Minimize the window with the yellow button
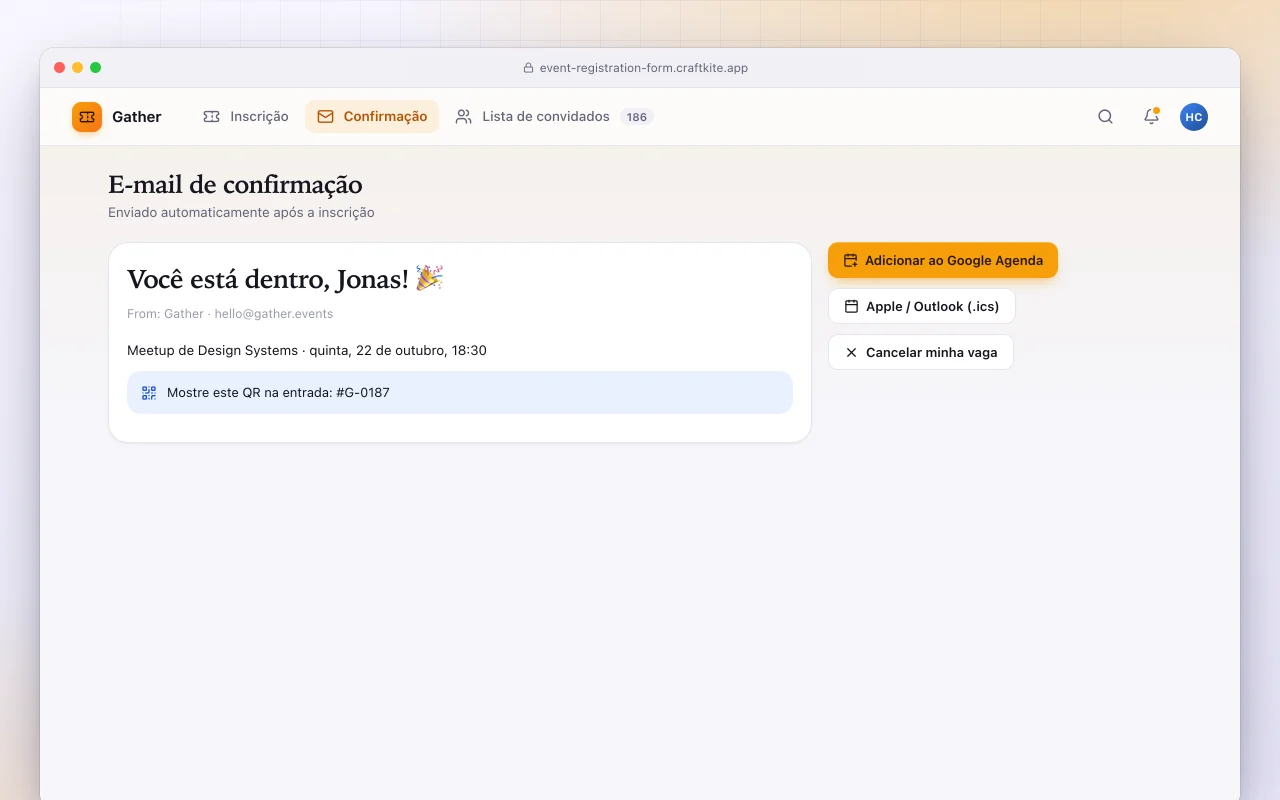 [x=78, y=68]
